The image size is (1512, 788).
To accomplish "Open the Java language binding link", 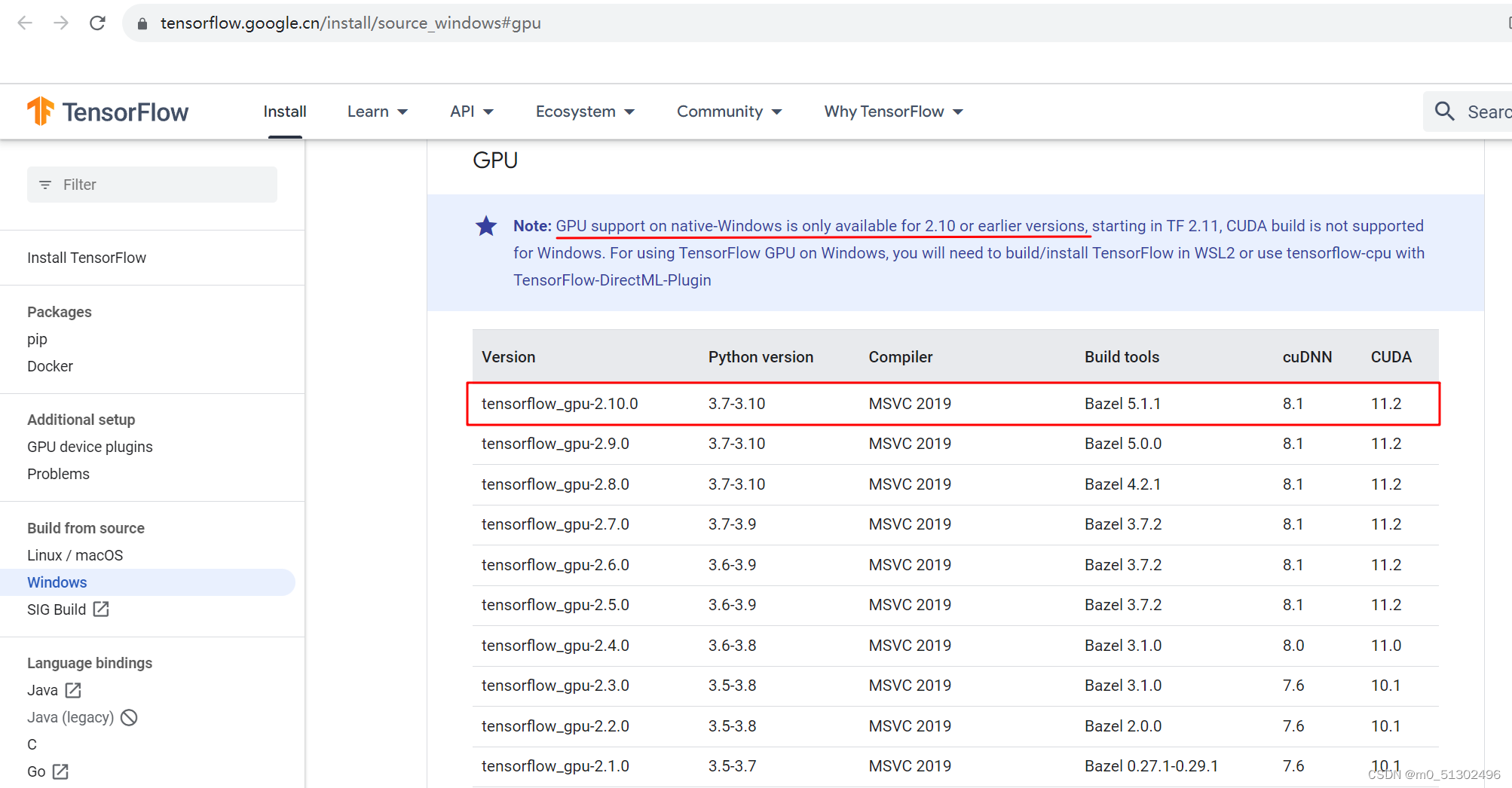I will 42,690.
